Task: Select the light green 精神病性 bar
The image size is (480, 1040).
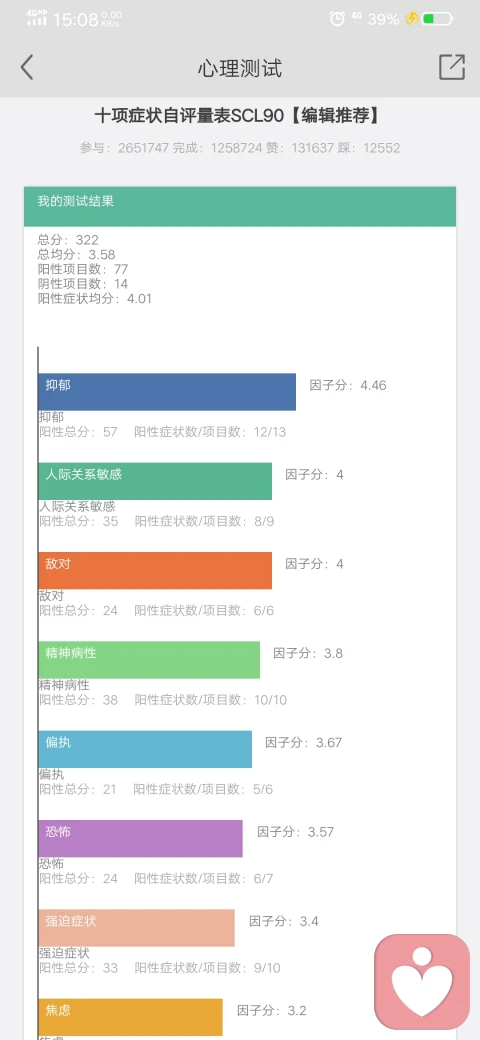Action: (x=149, y=660)
